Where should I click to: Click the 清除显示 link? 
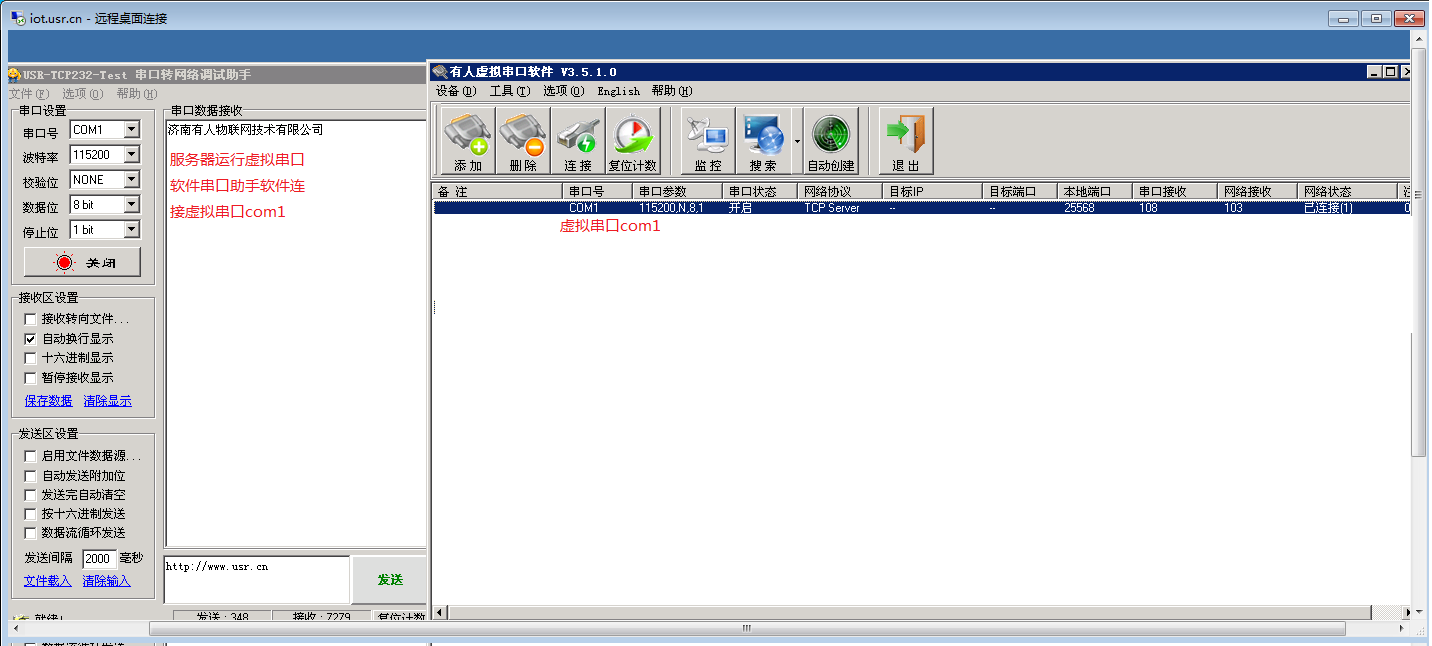click(x=107, y=401)
